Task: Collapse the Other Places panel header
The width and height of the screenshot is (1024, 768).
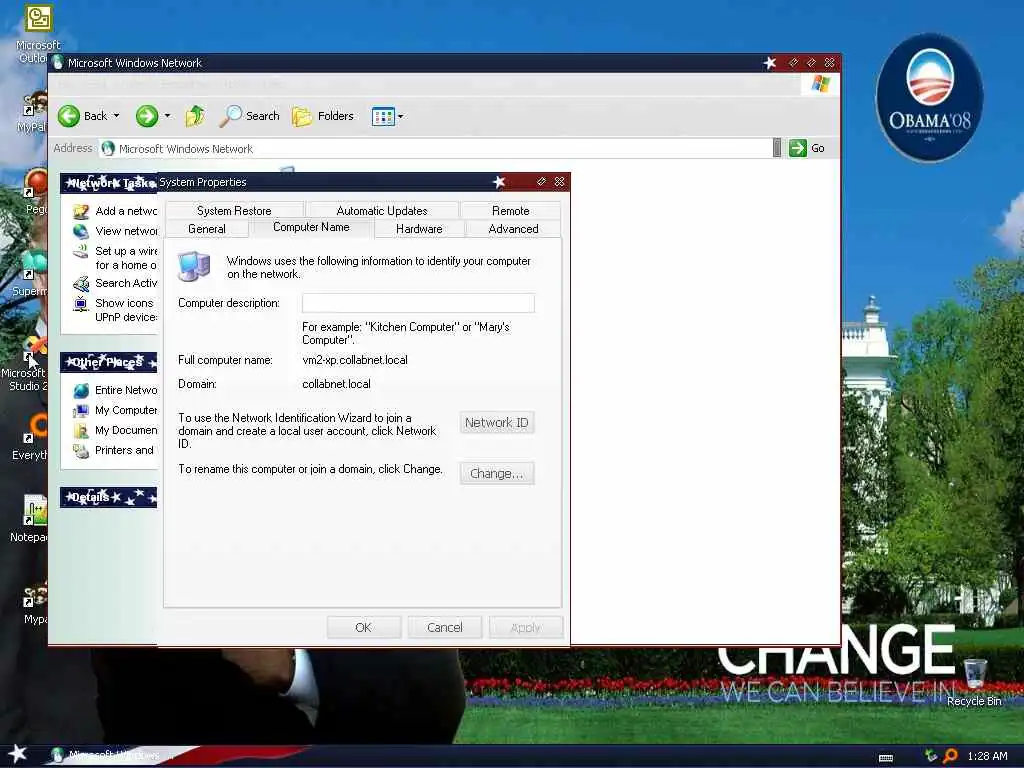Action: [x=108, y=362]
